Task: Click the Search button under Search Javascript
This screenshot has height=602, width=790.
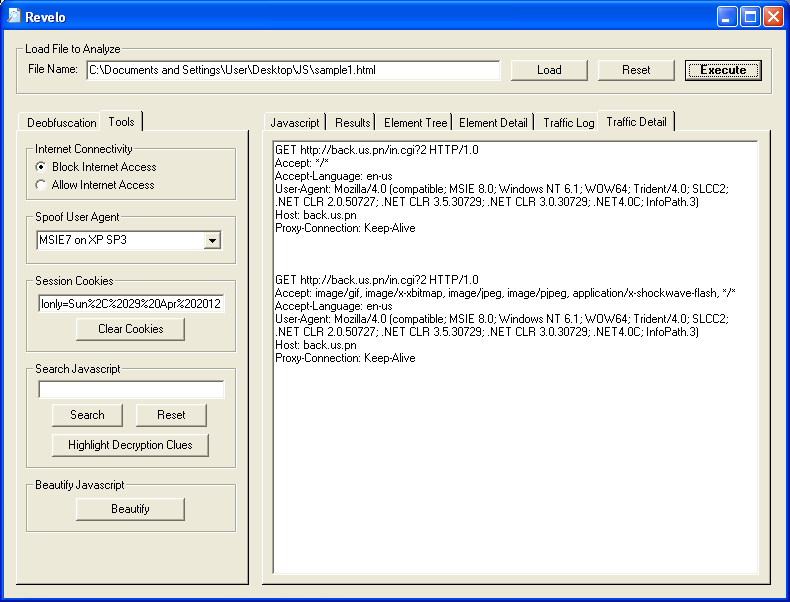Action: [87, 415]
